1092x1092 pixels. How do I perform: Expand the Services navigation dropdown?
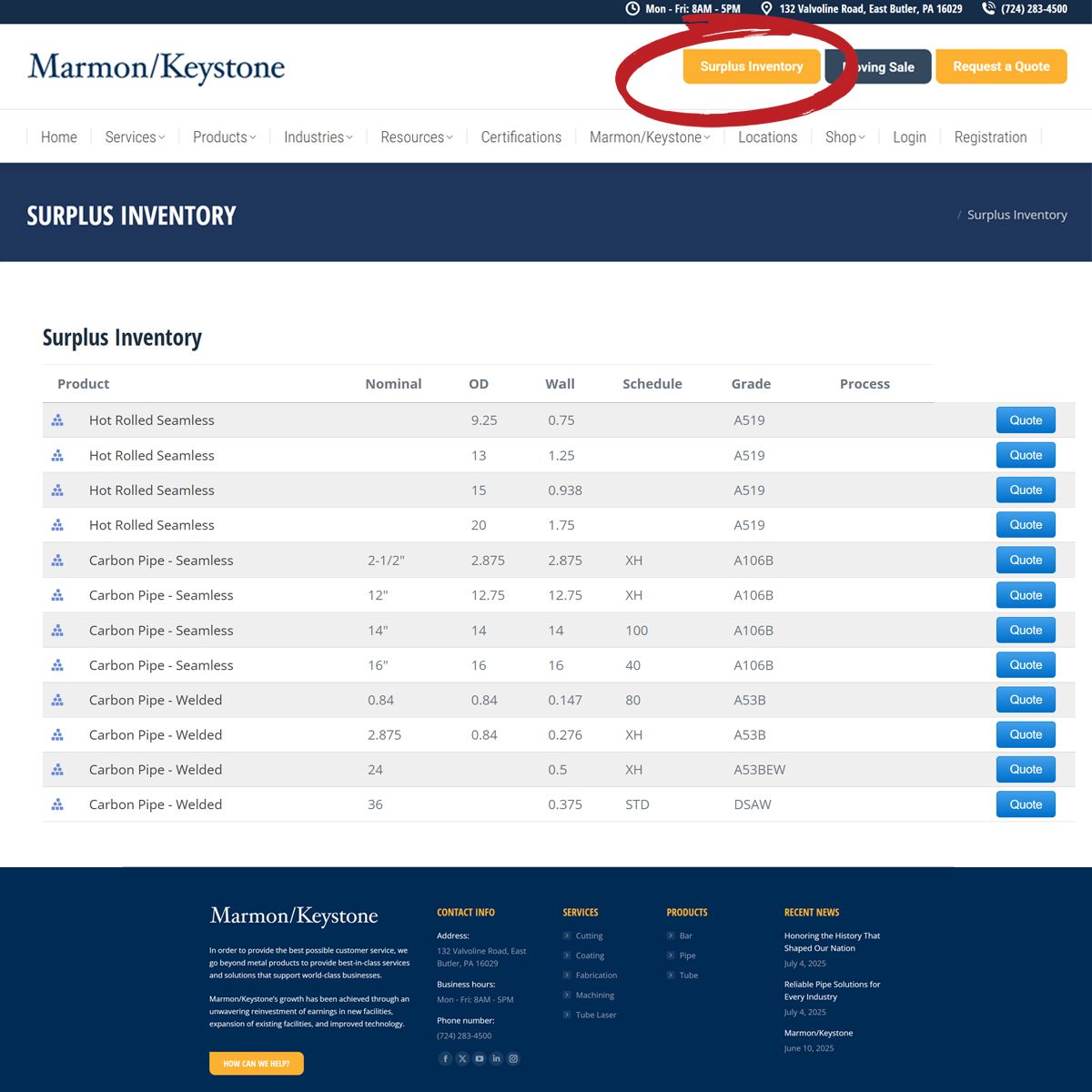[135, 137]
